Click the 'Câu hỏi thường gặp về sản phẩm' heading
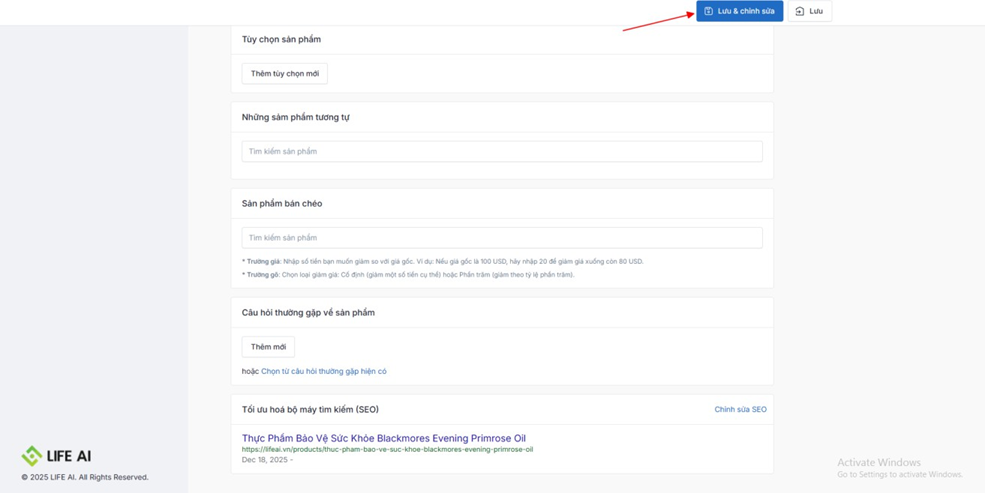The image size is (985, 493). (308, 313)
